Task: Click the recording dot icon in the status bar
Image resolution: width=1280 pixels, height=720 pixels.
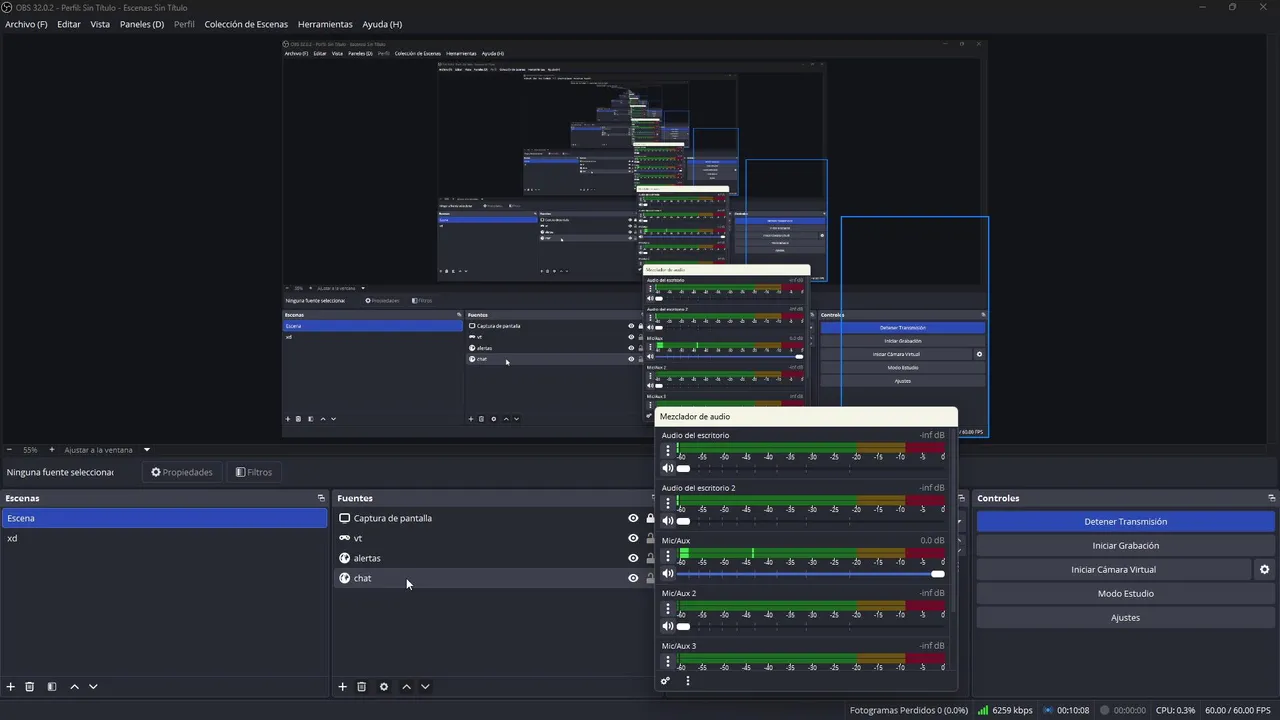Action: click(x=1105, y=710)
